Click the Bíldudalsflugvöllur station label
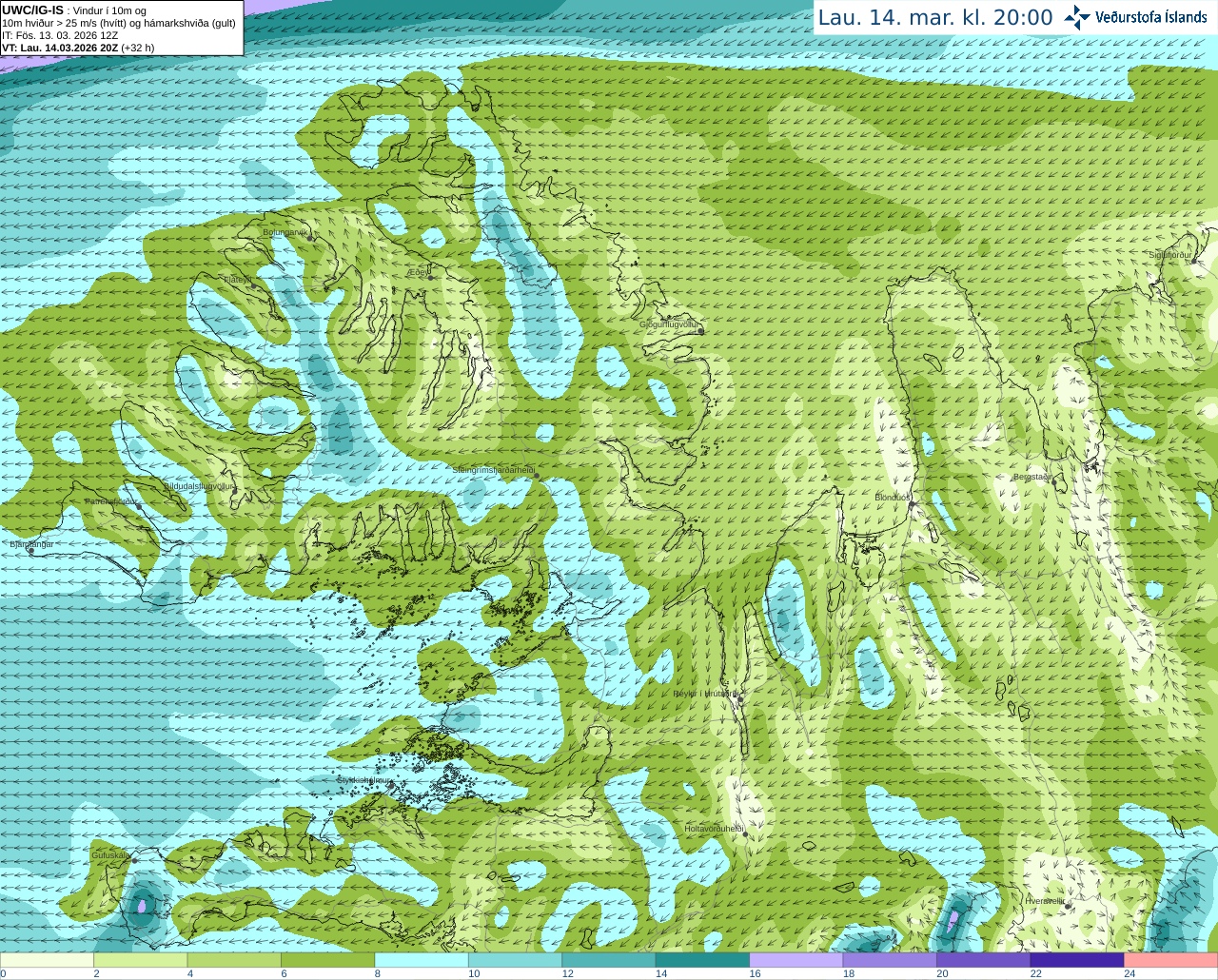Image resolution: width=1218 pixels, height=980 pixels. pyautogui.click(x=199, y=485)
